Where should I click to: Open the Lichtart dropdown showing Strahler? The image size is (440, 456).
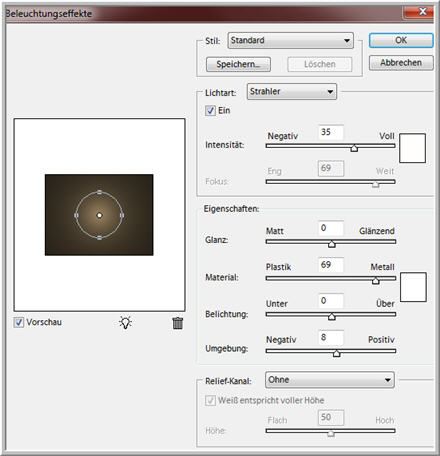click(x=292, y=92)
